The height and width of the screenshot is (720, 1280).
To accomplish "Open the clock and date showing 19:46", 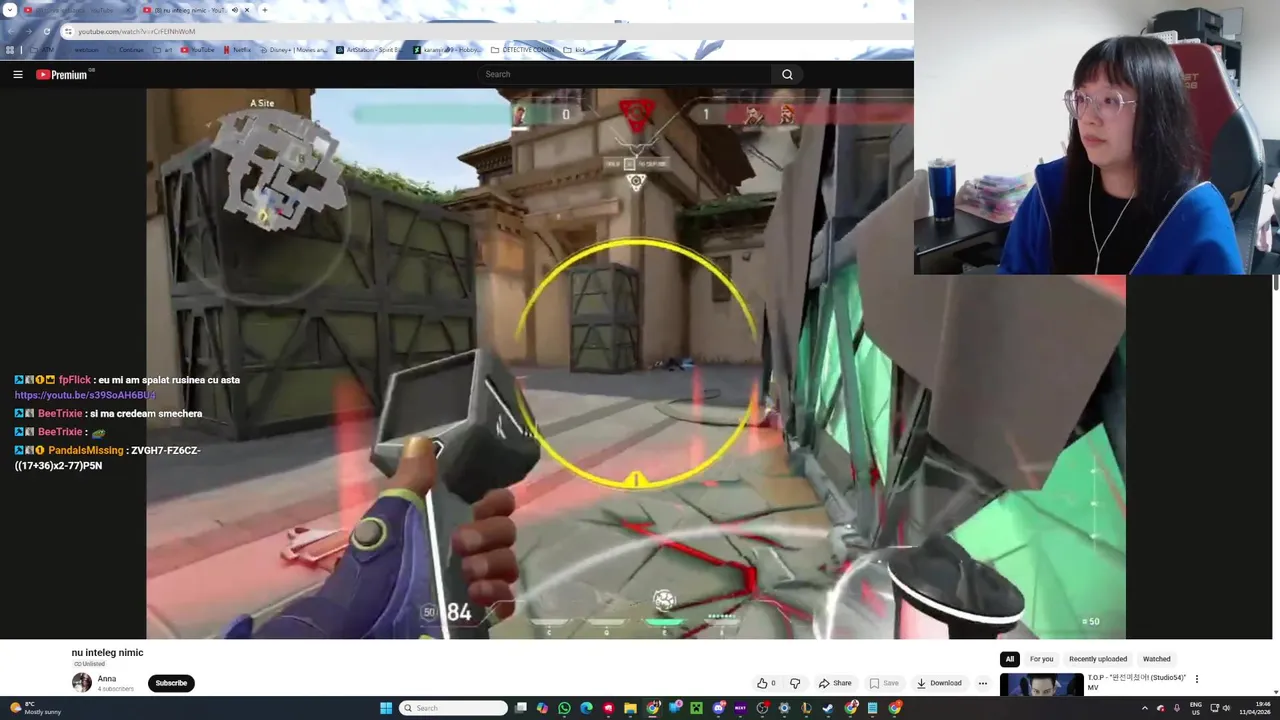I will point(1256,708).
